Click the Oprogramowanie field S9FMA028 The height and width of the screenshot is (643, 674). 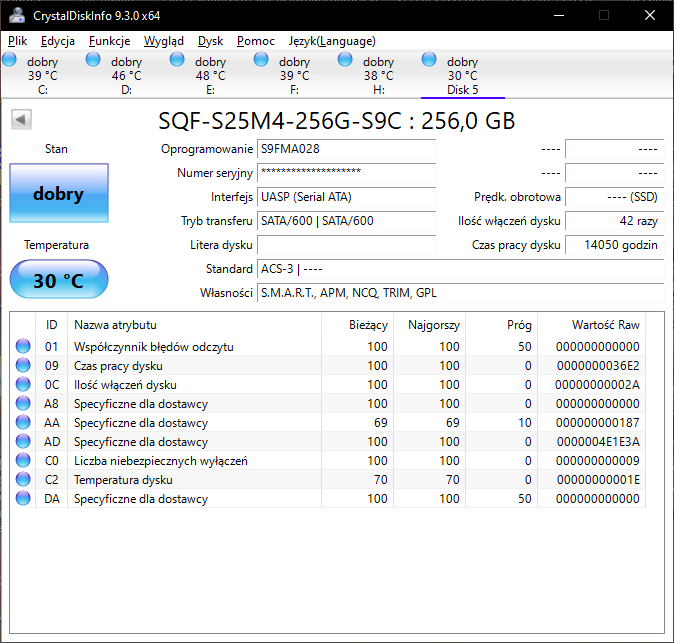[x=346, y=149]
